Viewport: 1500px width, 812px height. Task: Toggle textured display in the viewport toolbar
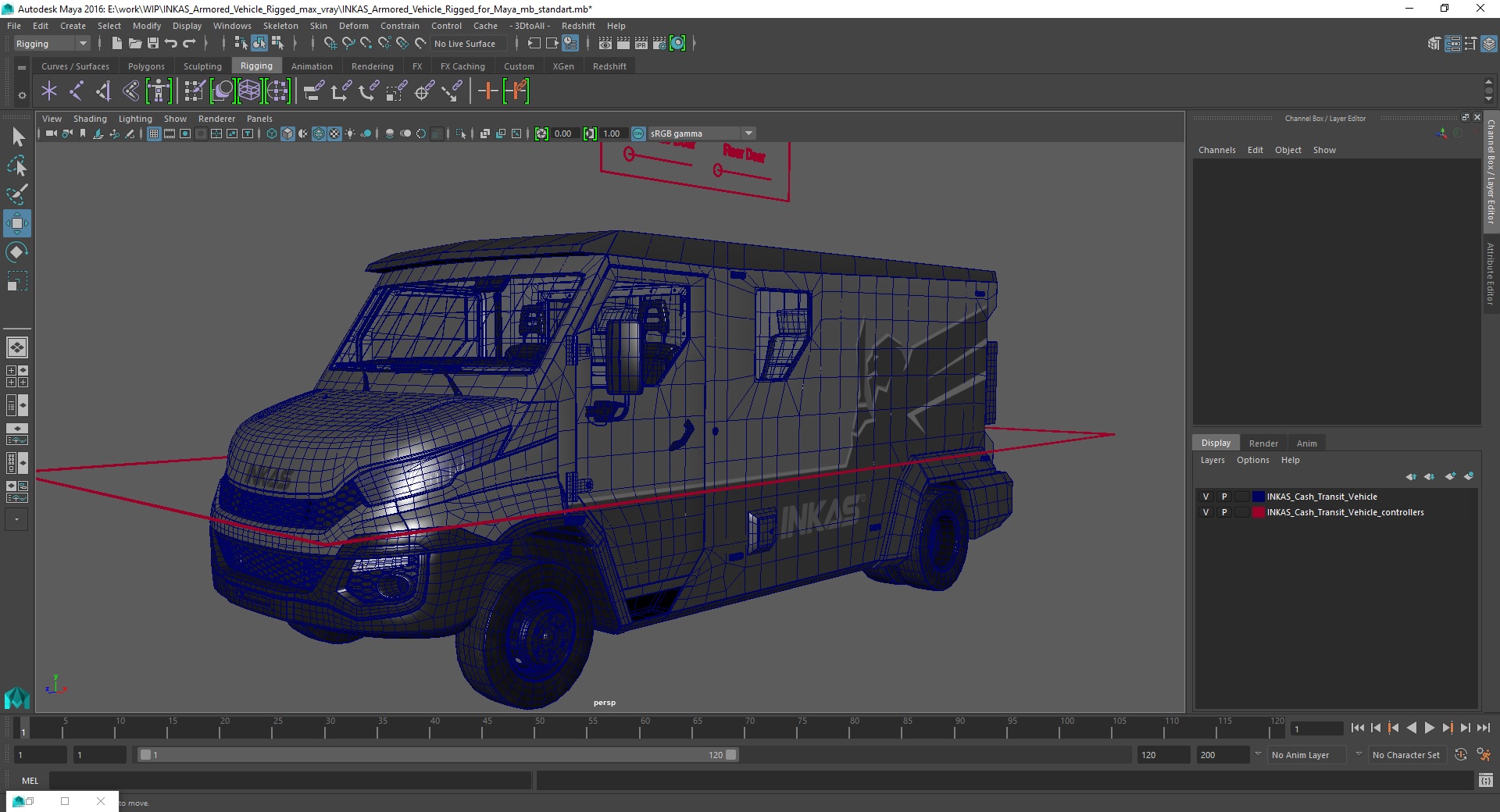[x=334, y=134]
